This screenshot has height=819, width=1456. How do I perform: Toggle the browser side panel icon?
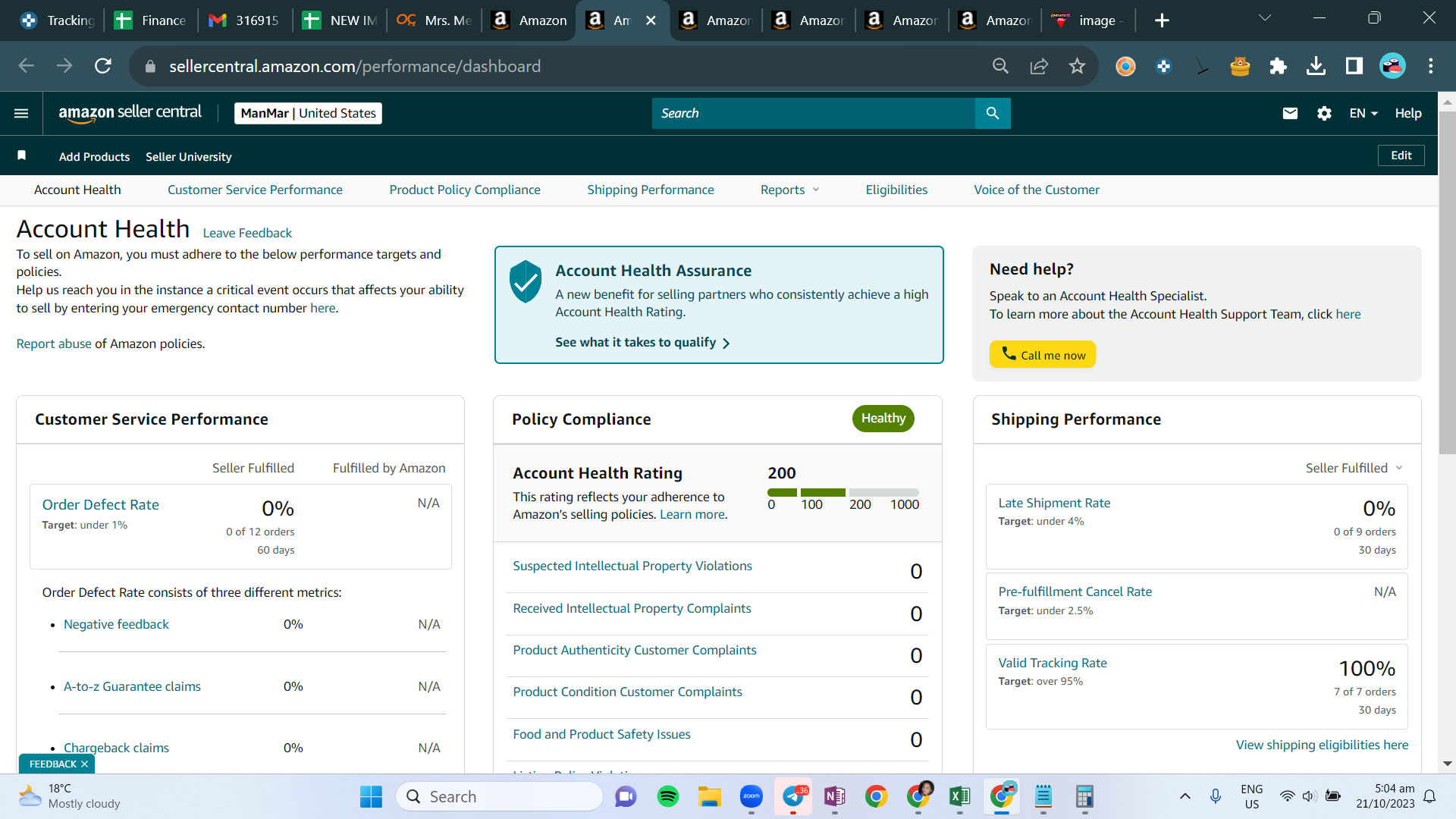1354,66
